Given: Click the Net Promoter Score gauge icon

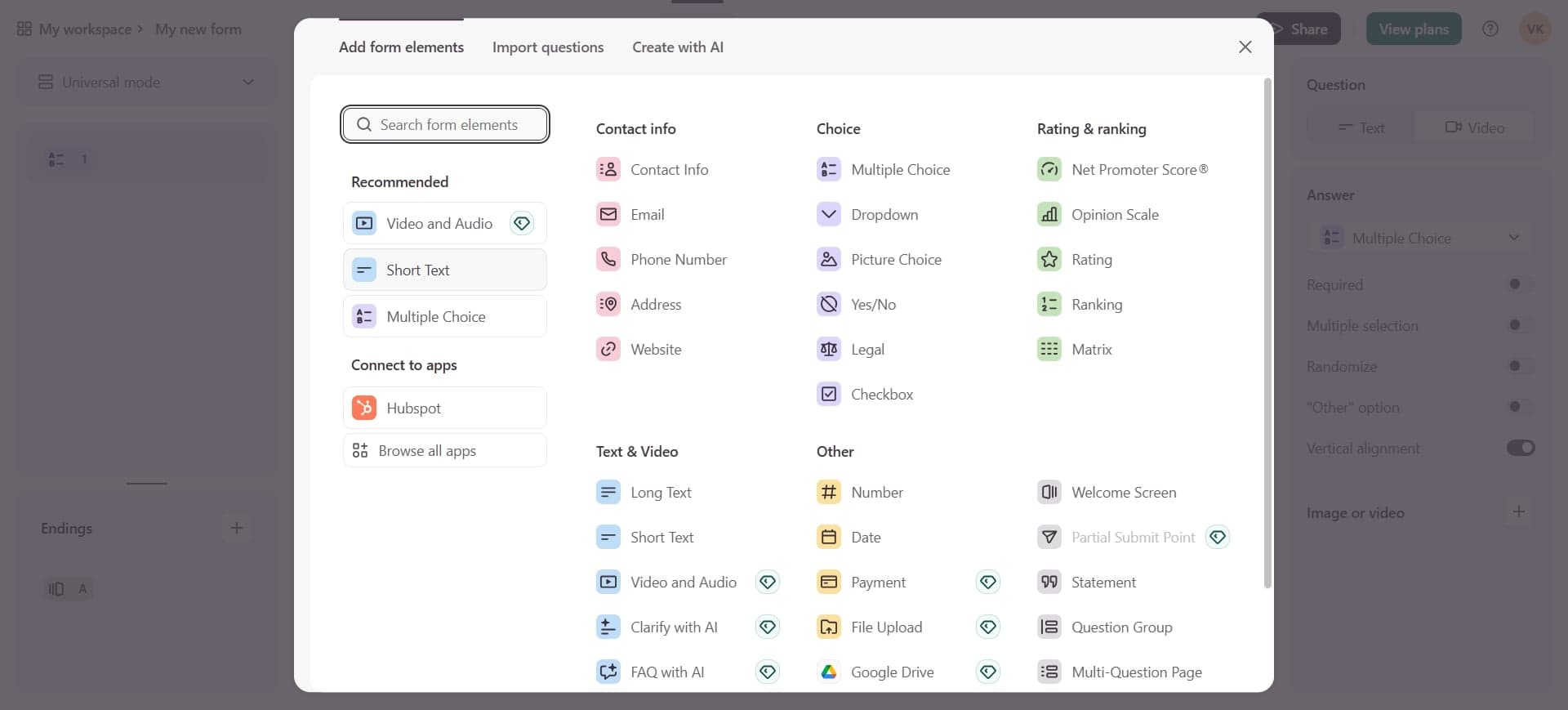Looking at the screenshot, I should coord(1049,170).
